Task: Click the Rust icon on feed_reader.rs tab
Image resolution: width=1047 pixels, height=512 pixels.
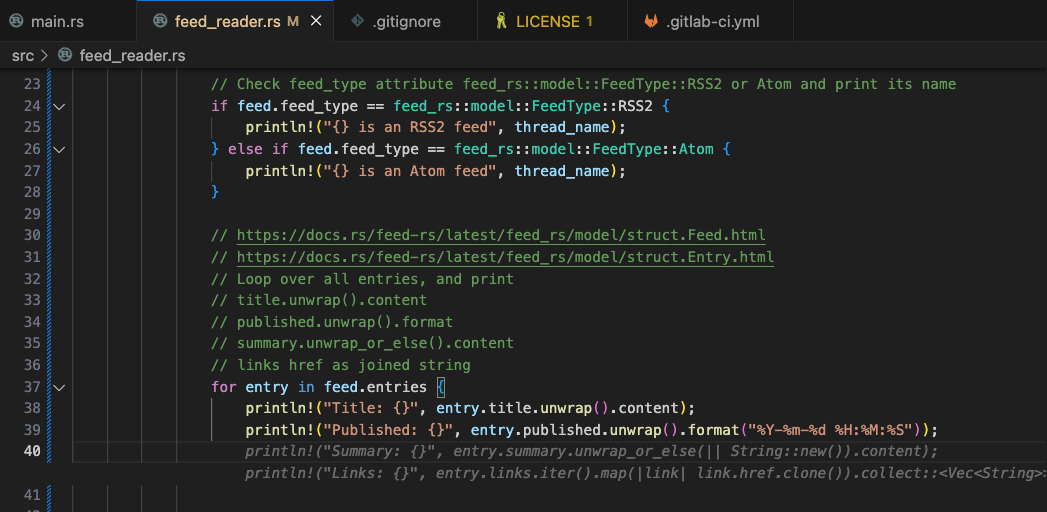Action: tap(160, 21)
